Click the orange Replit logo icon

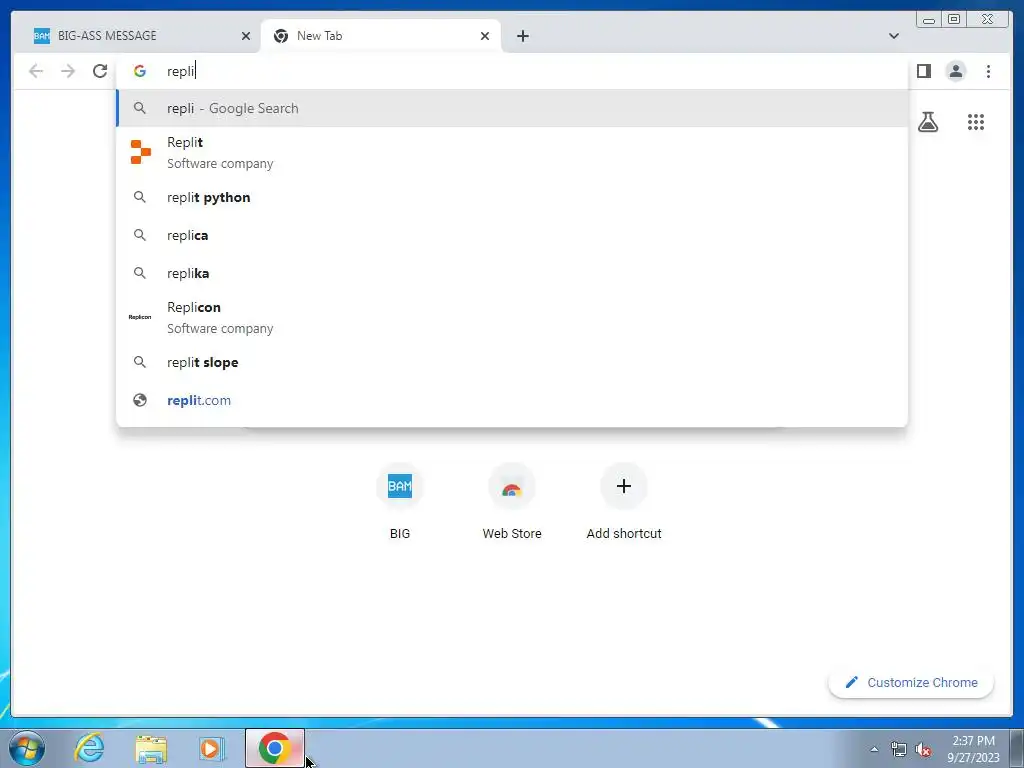140,152
